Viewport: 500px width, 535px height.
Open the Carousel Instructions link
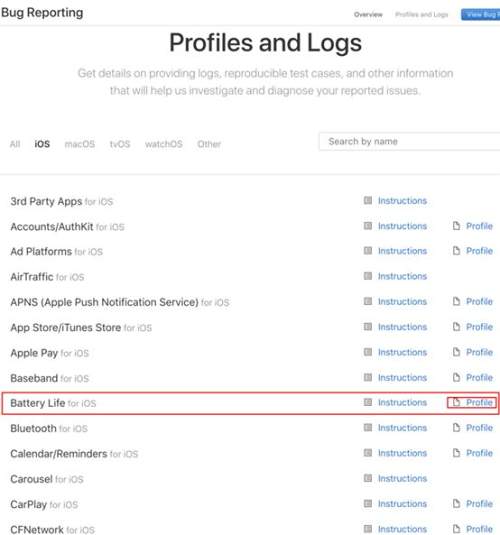coord(402,478)
